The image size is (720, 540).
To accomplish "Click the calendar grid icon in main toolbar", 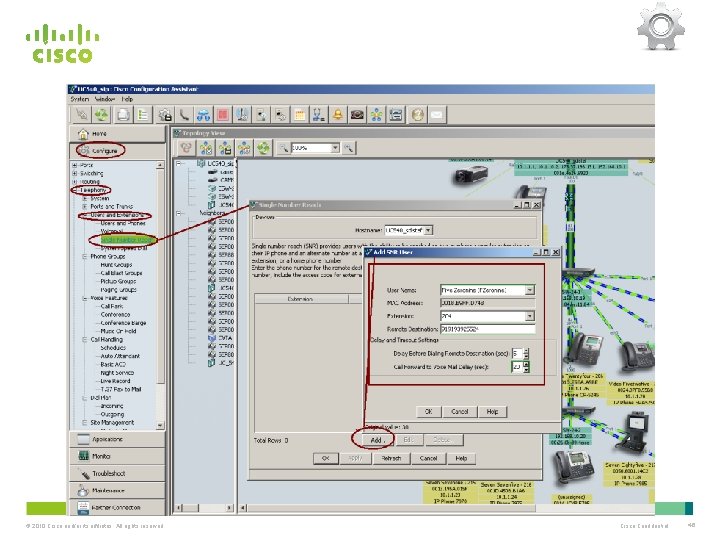I will (299, 114).
